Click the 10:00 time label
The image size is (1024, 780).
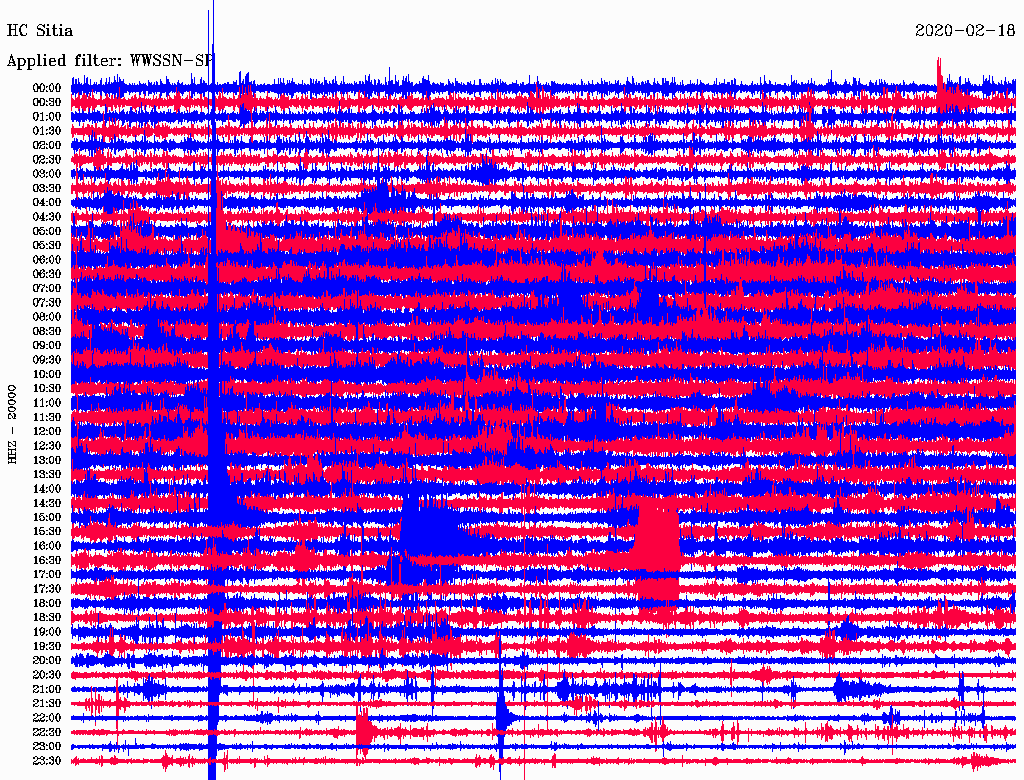(x=47, y=374)
